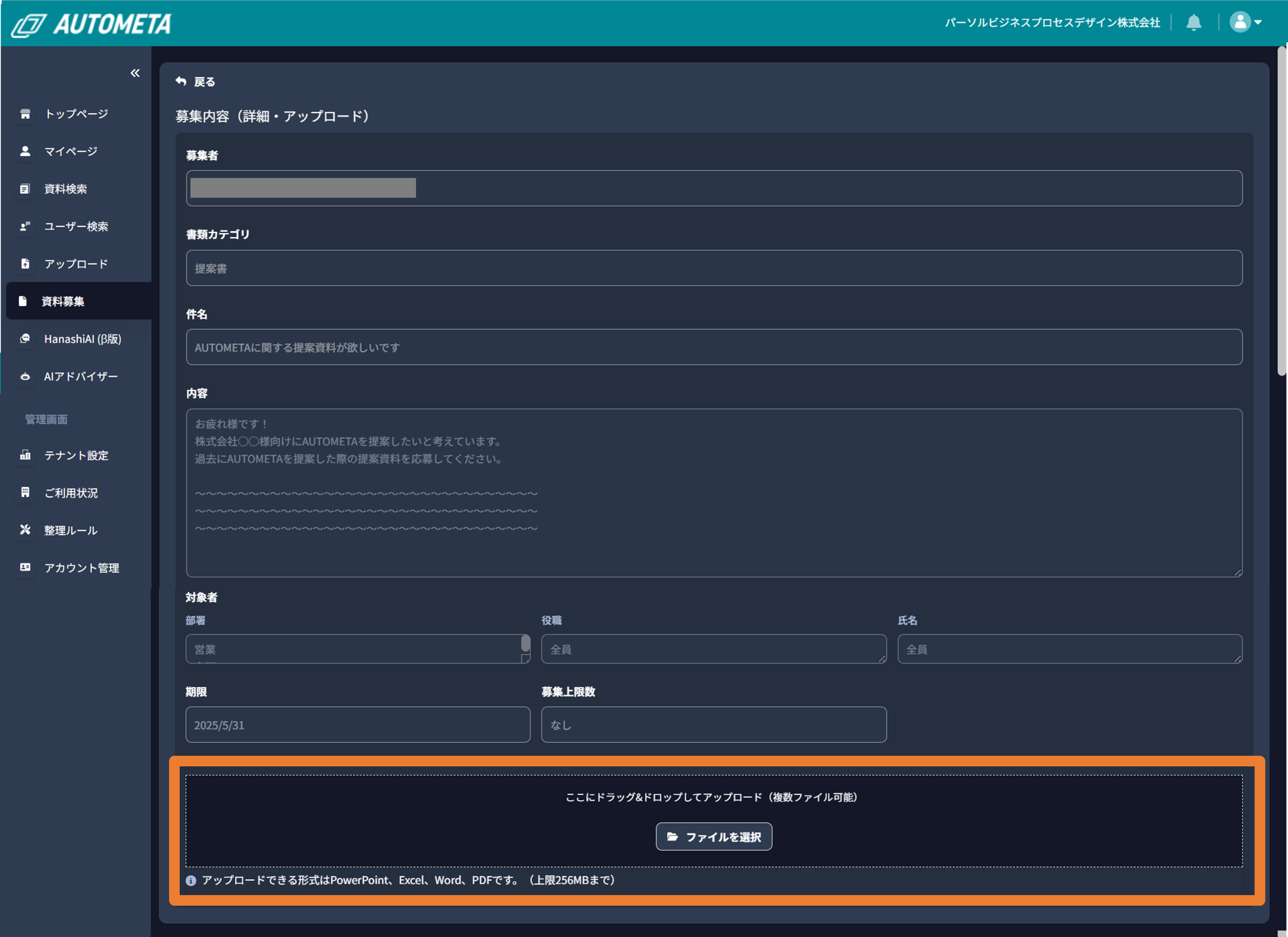The width and height of the screenshot is (1288, 937).
Task: Click the 部署 field inner scrollbar
Action: [x=525, y=644]
